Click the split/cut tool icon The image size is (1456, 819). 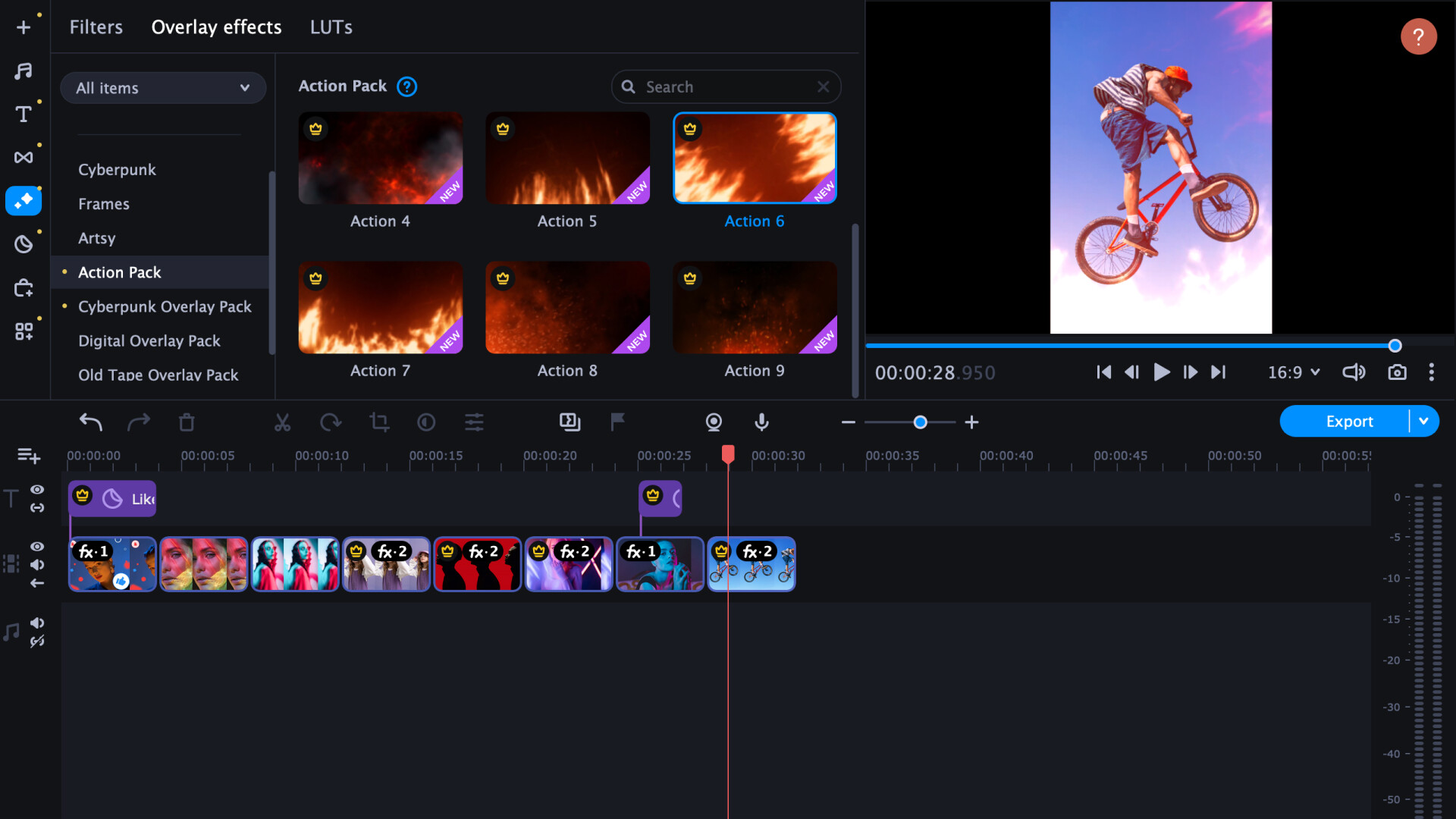tap(281, 422)
